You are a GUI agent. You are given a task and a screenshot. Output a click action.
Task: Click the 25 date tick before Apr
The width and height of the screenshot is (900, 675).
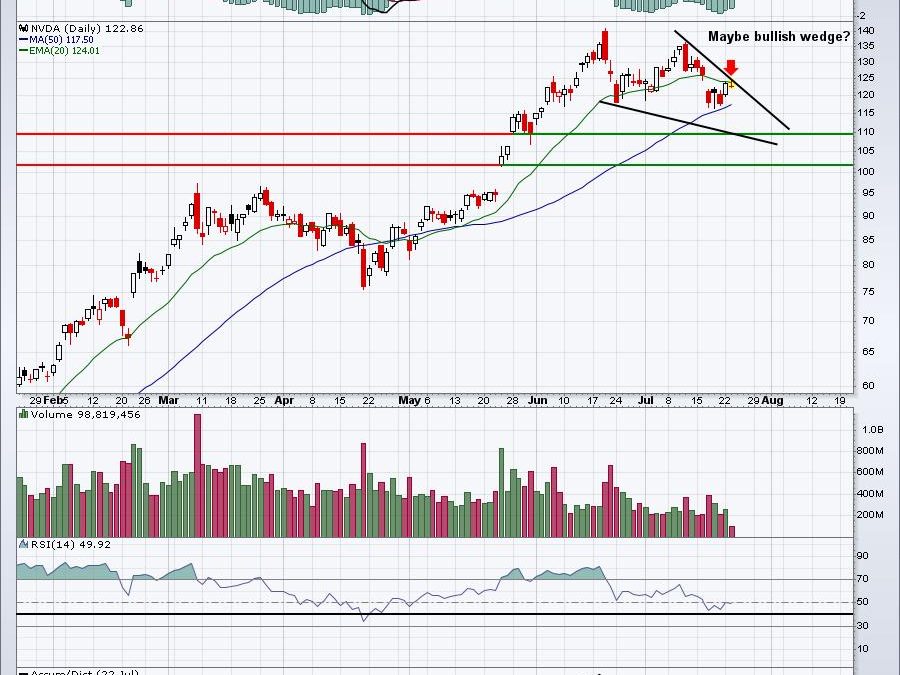[x=259, y=401]
